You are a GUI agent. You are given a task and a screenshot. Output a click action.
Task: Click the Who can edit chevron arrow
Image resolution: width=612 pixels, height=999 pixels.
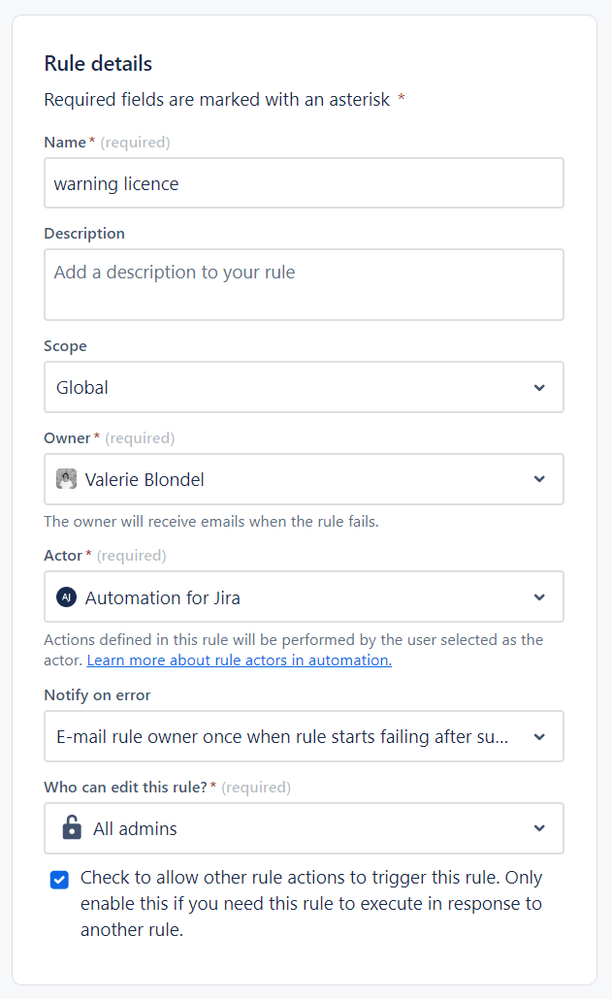pos(539,828)
